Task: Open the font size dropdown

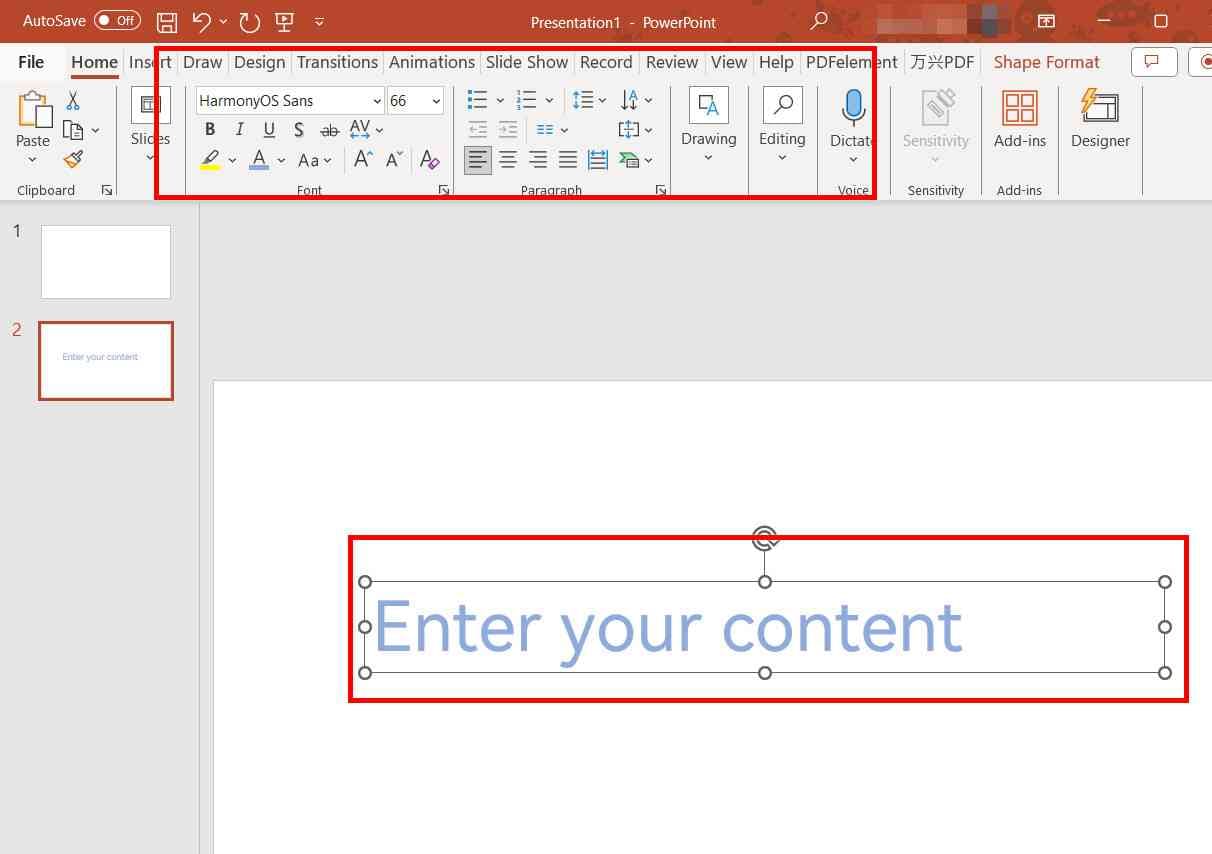Action: (x=436, y=101)
